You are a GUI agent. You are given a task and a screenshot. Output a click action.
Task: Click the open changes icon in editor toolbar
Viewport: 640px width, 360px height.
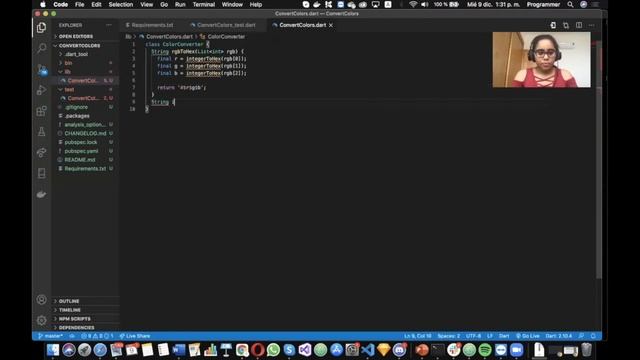[x=553, y=25]
